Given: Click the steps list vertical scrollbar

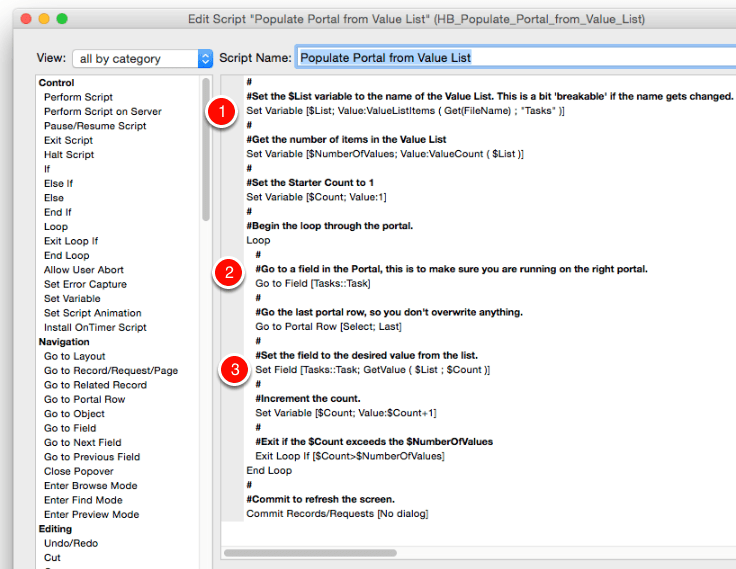Looking at the screenshot, I should (206, 150).
